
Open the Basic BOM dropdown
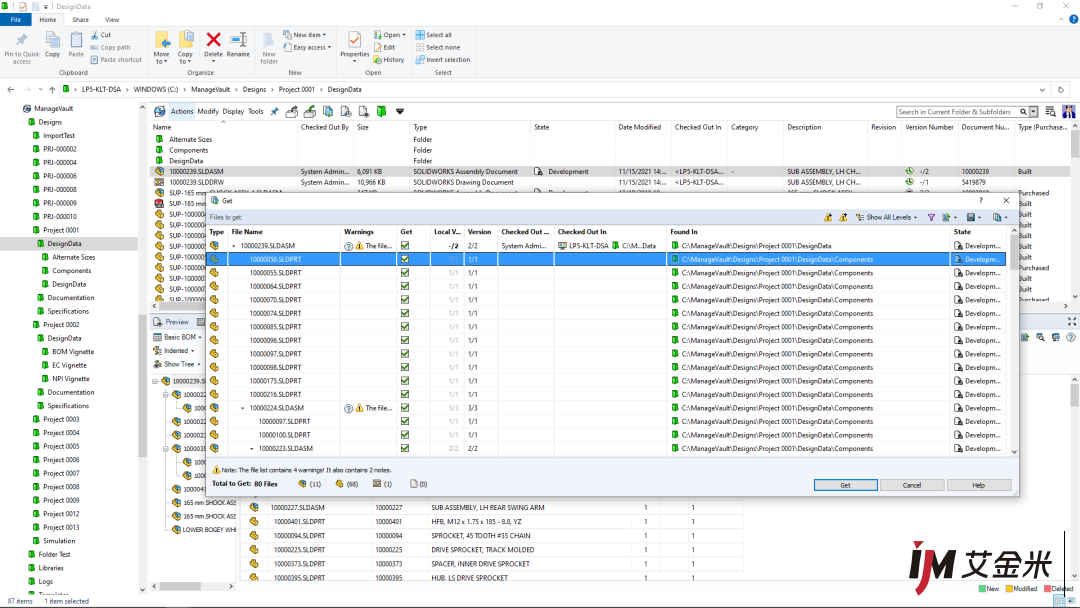pyautogui.click(x=178, y=337)
